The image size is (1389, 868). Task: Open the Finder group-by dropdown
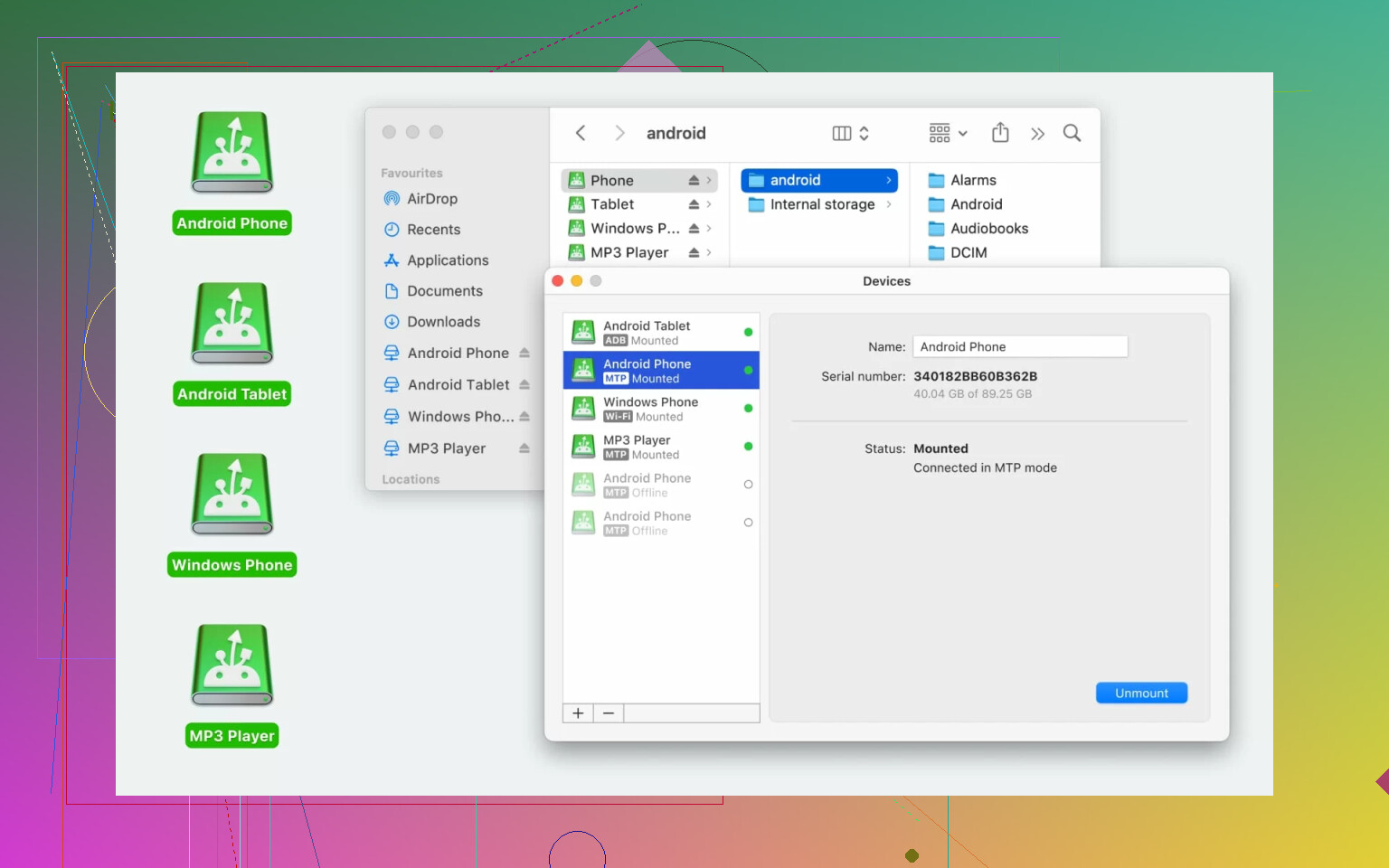click(948, 133)
